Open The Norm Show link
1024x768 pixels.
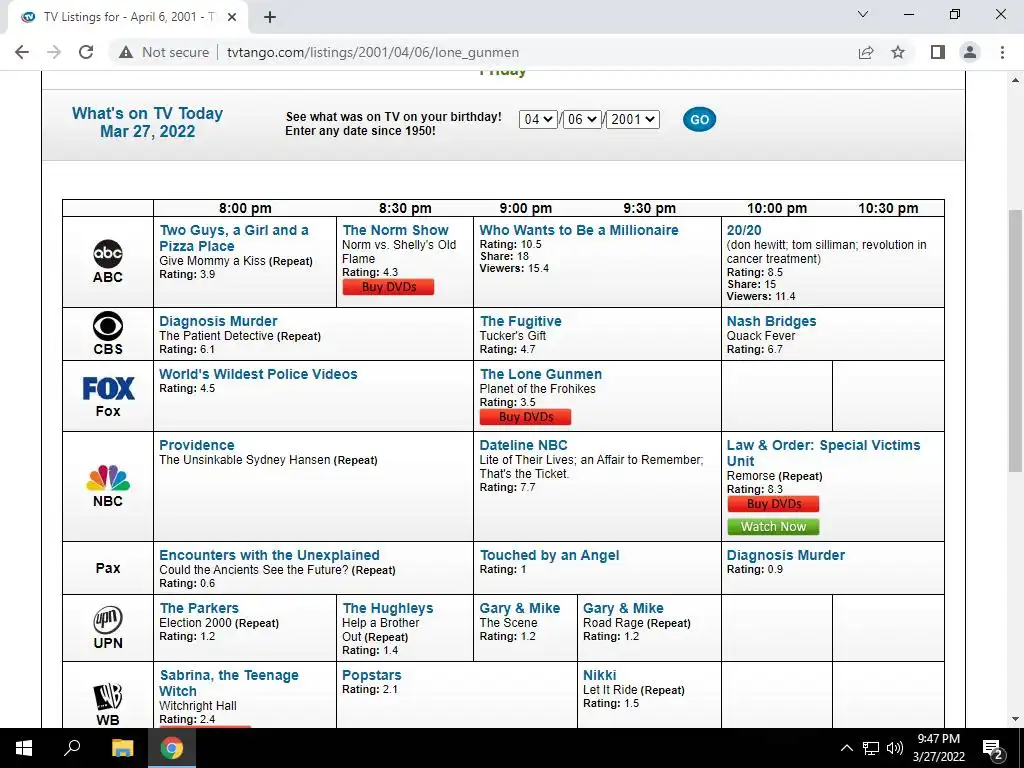click(x=396, y=230)
